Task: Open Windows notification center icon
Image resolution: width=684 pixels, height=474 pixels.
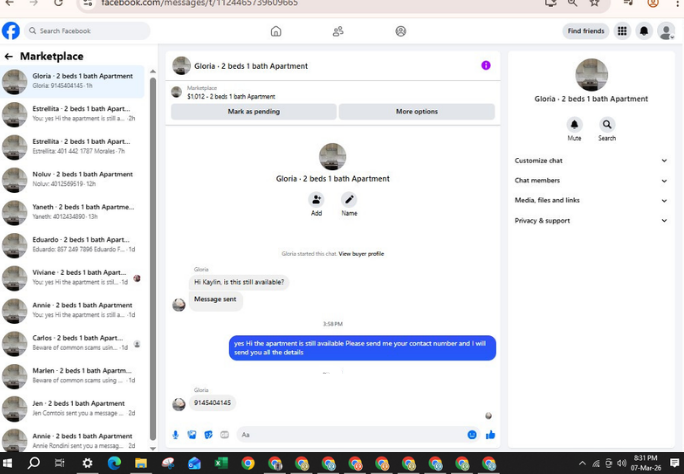Action: pos(674,463)
